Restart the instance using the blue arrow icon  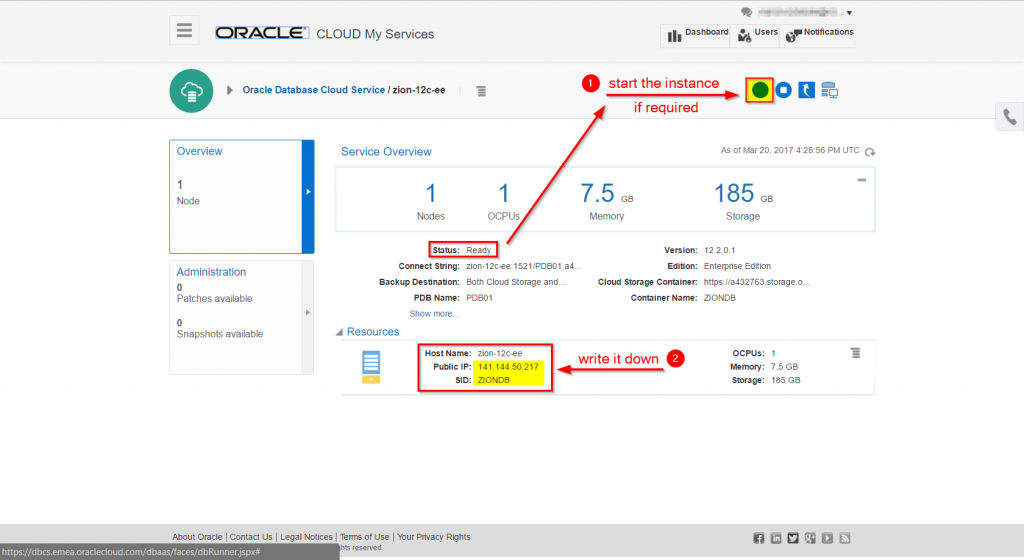[807, 90]
